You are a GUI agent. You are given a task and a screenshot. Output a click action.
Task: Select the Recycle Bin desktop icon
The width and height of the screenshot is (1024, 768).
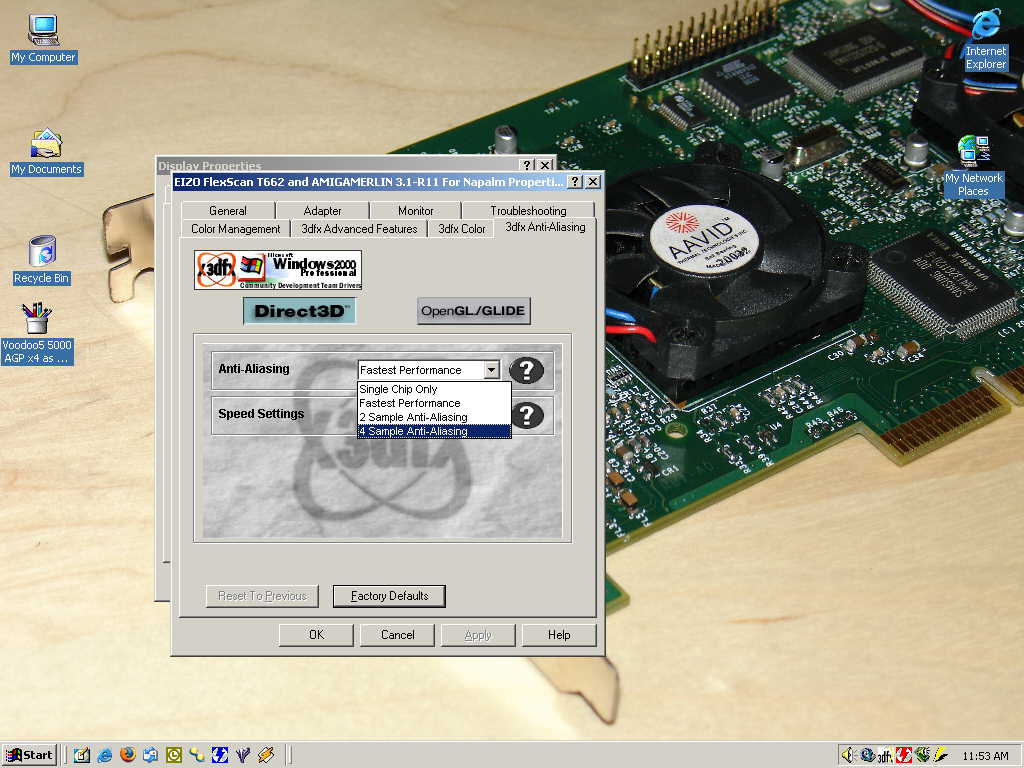click(x=41, y=260)
